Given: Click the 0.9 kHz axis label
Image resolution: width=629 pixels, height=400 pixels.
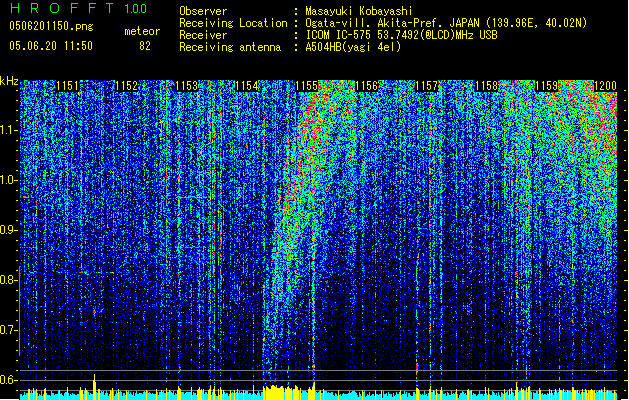Looking at the screenshot, I should (9, 230).
